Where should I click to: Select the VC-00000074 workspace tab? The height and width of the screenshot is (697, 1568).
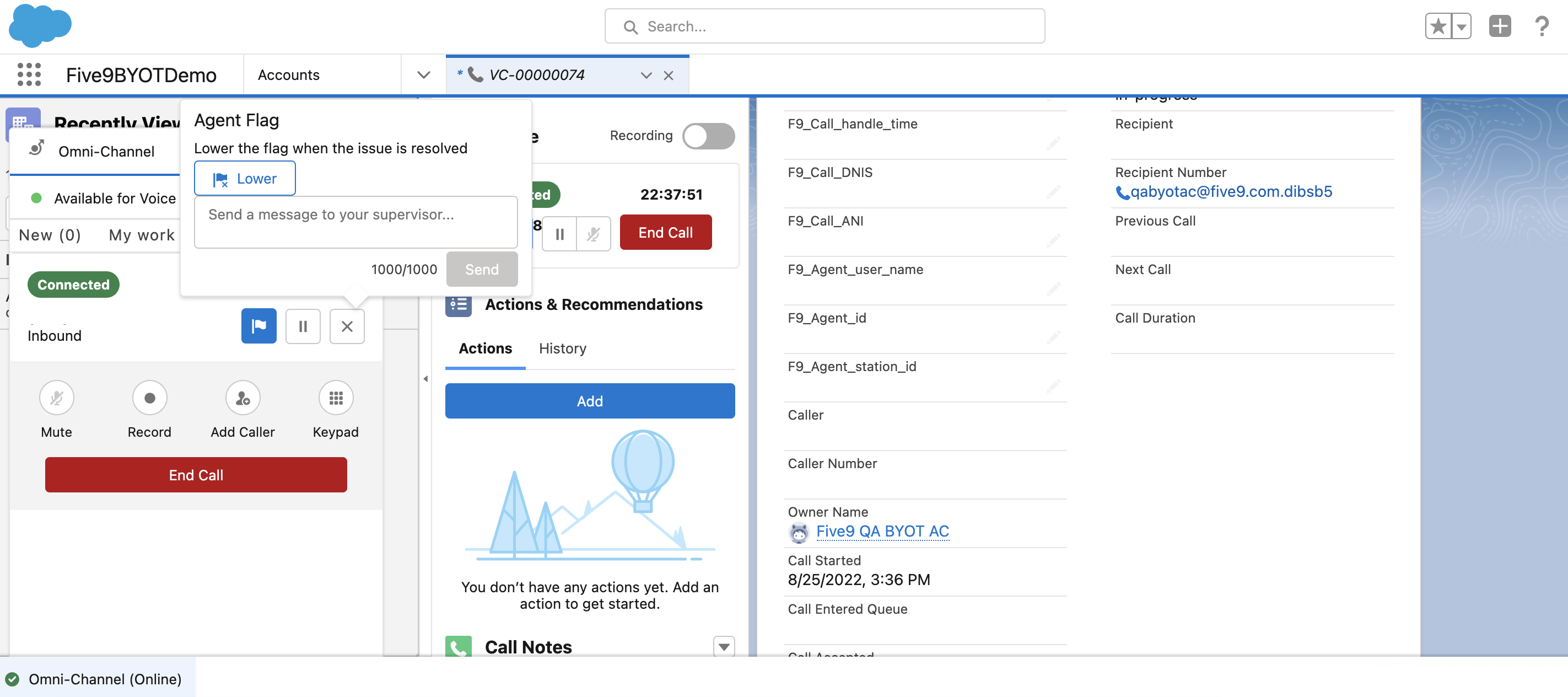click(536, 75)
